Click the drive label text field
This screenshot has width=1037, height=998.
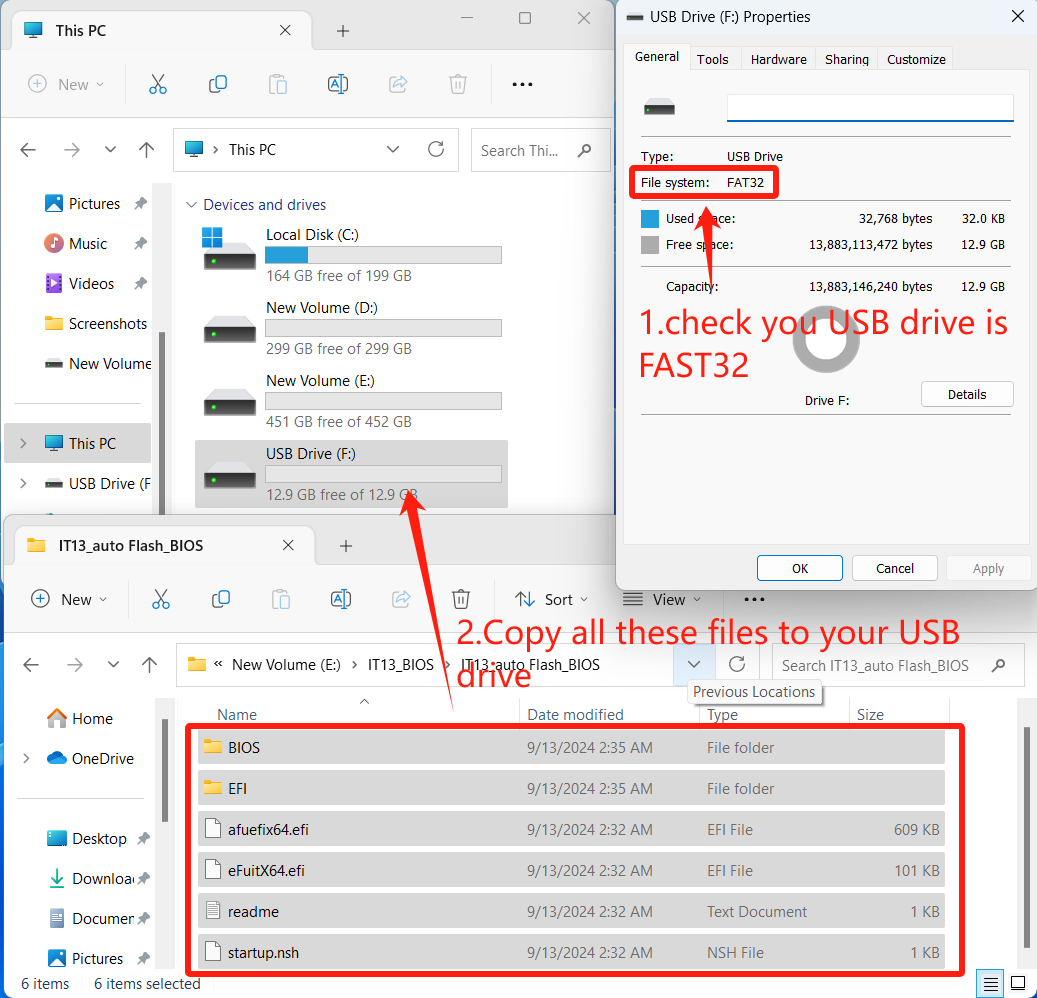(869, 108)
